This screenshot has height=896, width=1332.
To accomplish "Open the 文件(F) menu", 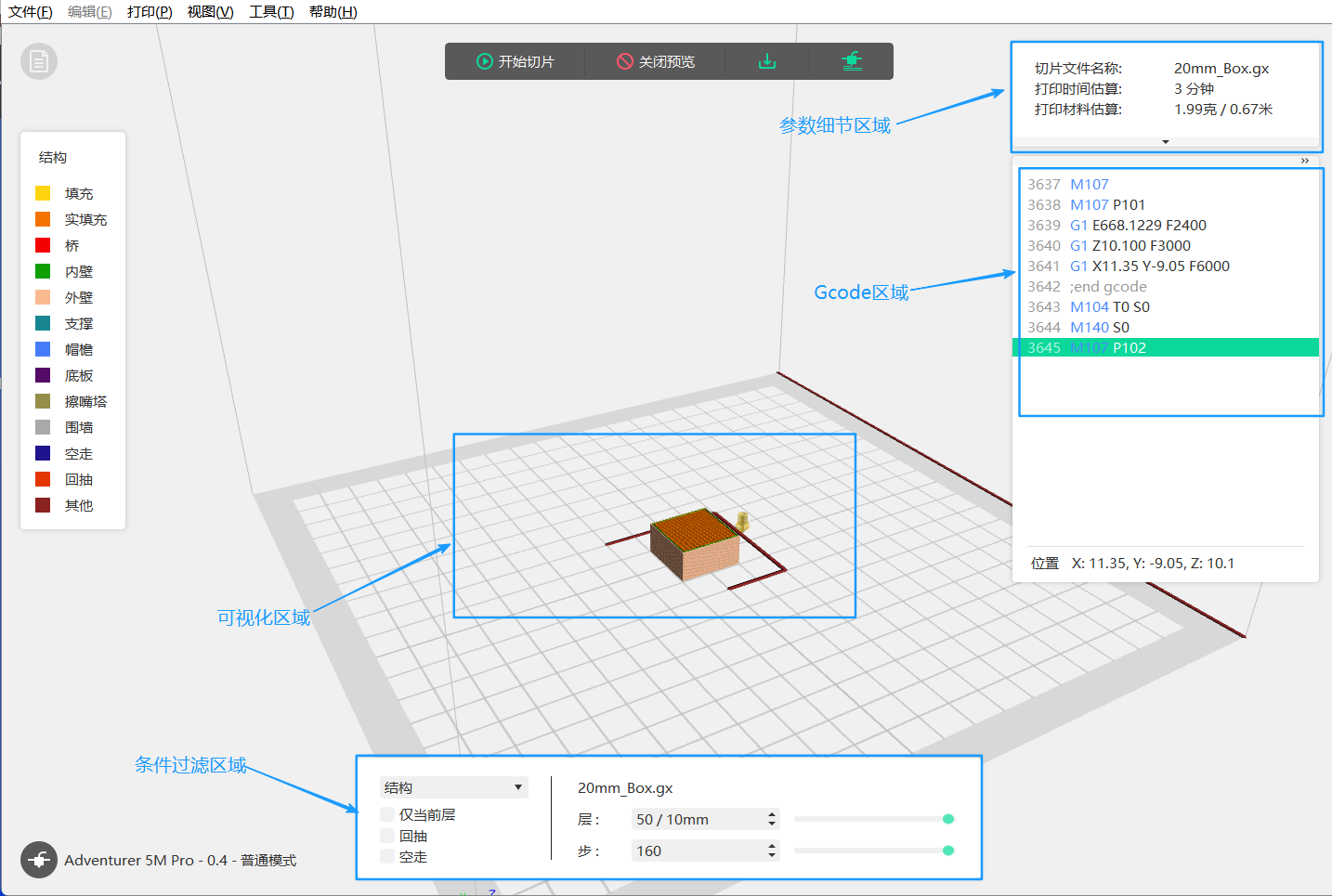I will (31, 12).
